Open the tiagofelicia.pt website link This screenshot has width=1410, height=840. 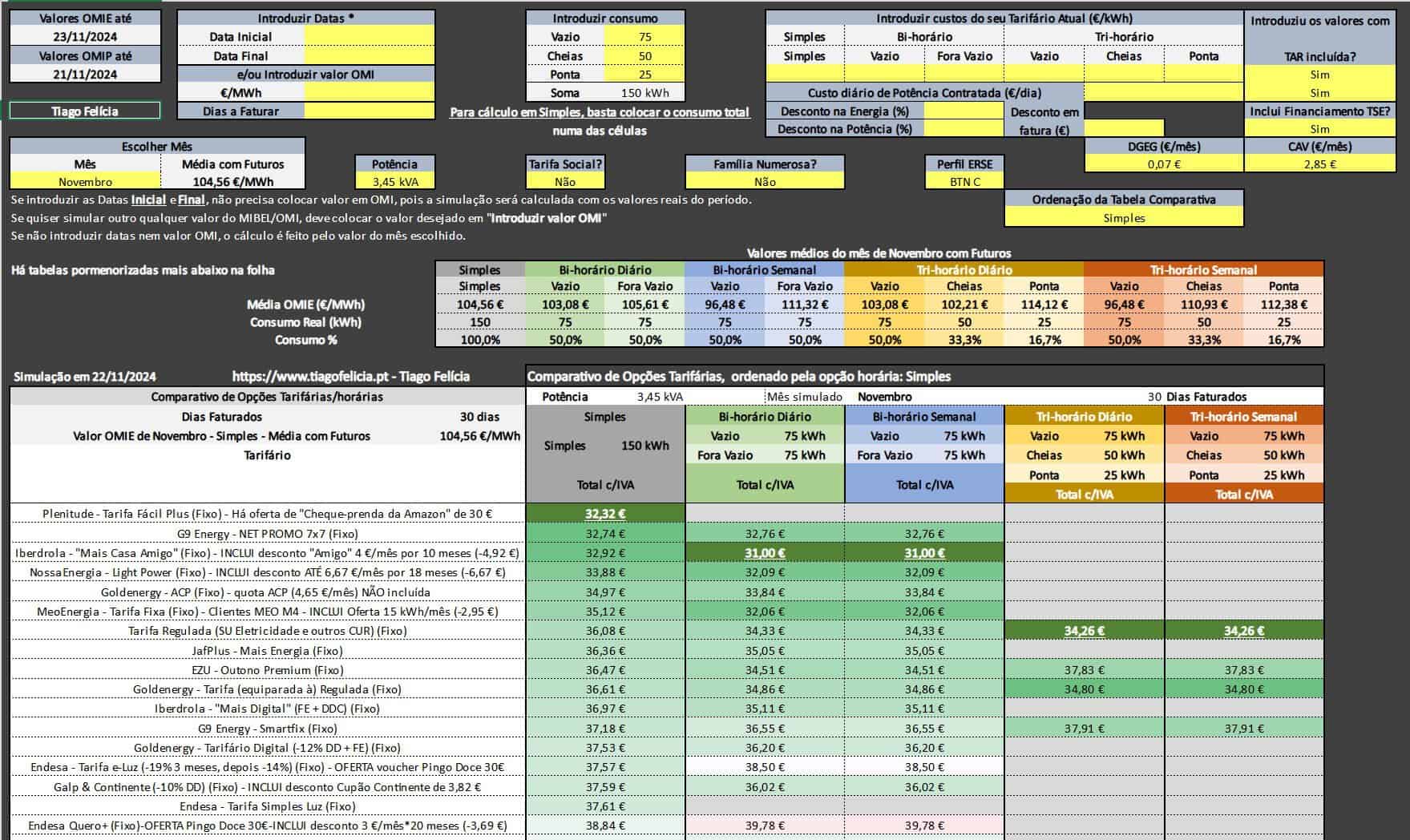(x=350, y=377)
